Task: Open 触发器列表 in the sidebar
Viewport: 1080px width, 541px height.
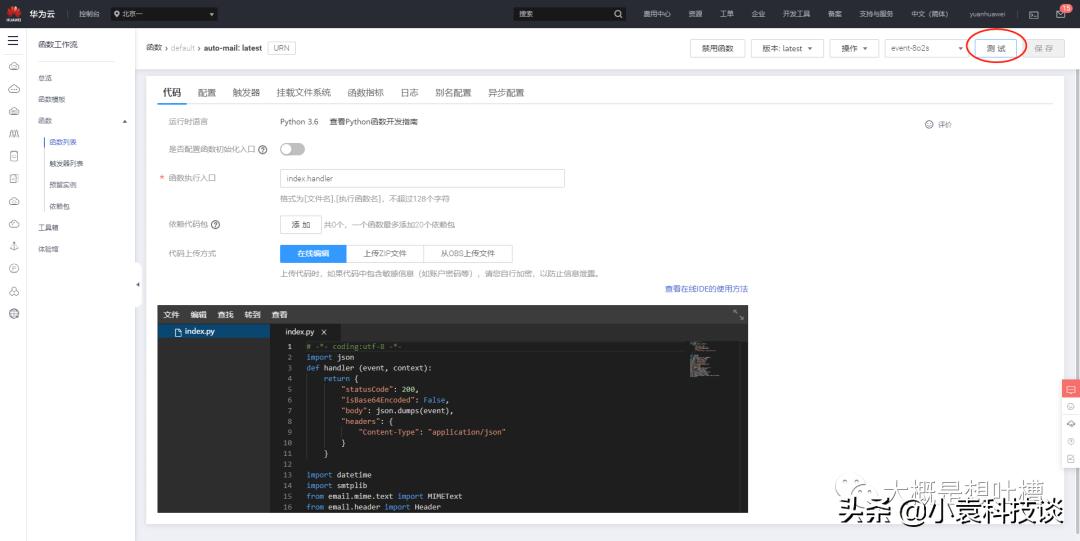Action: [x=66, y=164]
